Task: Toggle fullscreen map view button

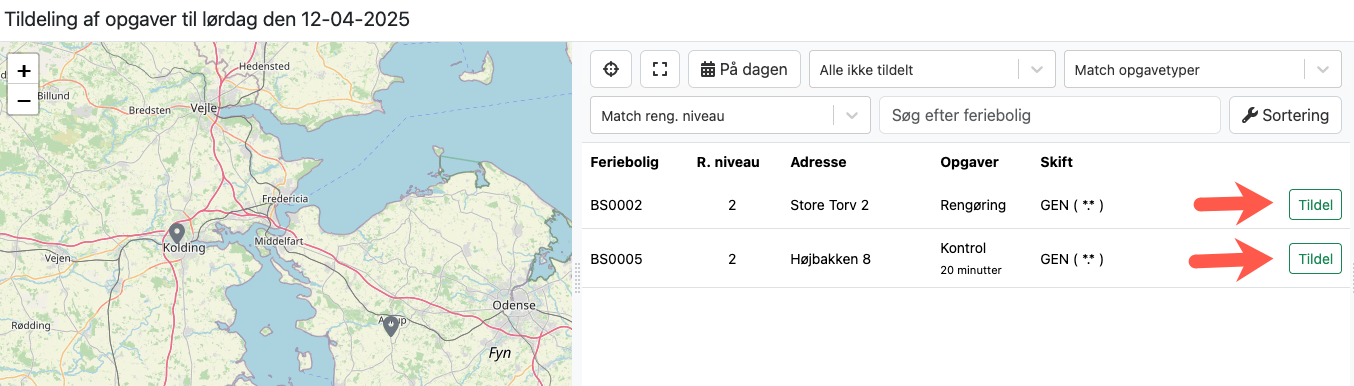Action: [x=660, y=69]
